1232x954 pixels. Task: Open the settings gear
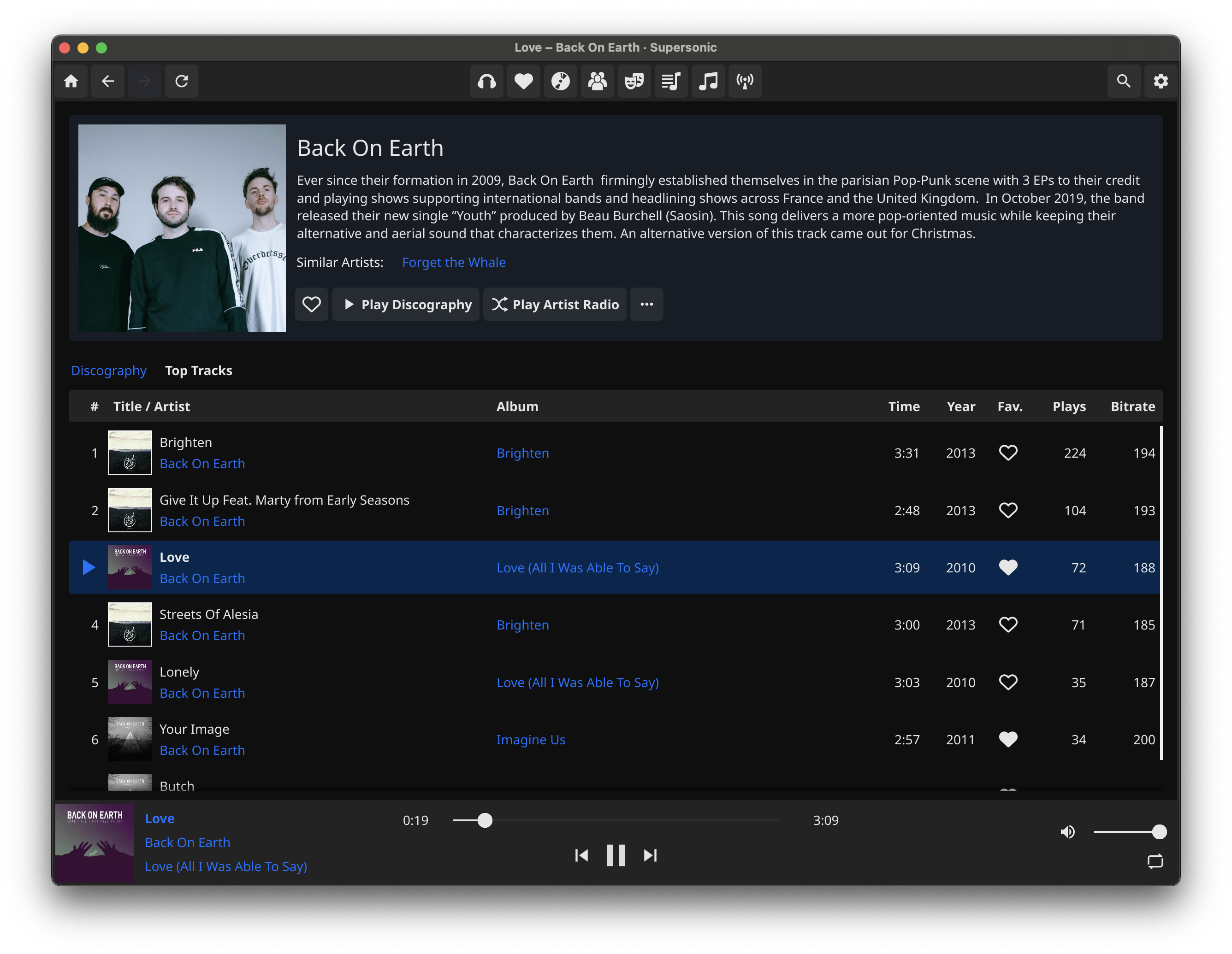[x=1161, y=81]
